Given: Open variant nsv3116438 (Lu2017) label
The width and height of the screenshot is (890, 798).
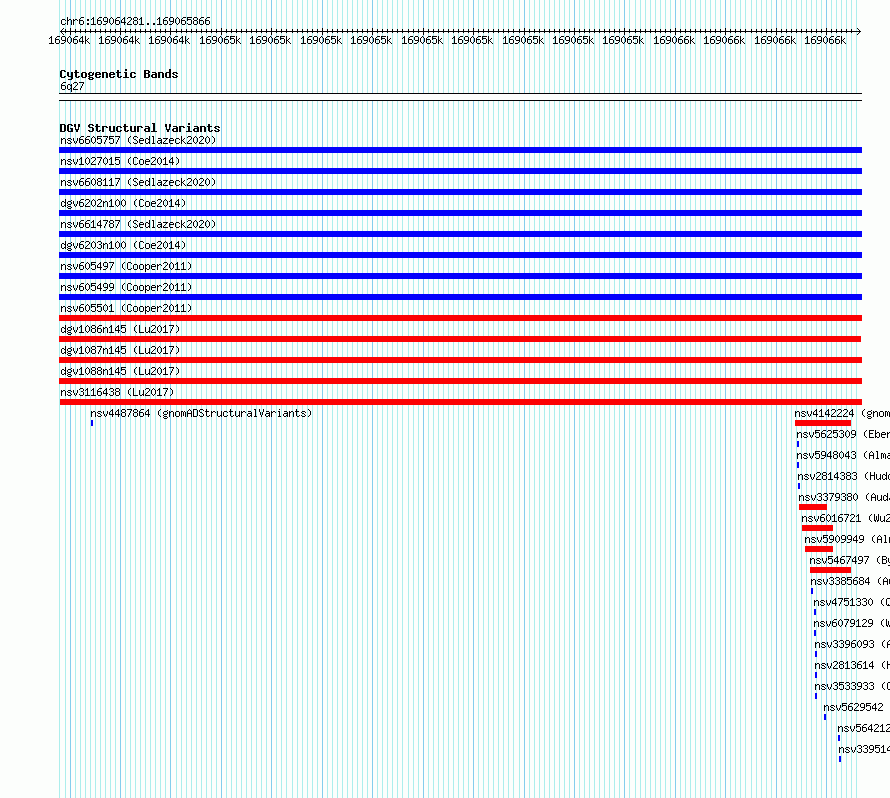Looking at the screenshot, I should pyautogui.click(x=117, y=392).
